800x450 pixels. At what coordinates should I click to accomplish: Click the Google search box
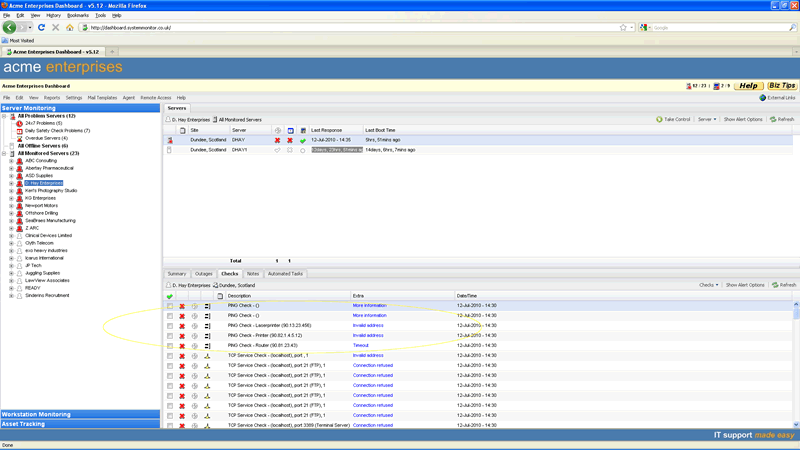pyautogui.click(x=719, y=28)
